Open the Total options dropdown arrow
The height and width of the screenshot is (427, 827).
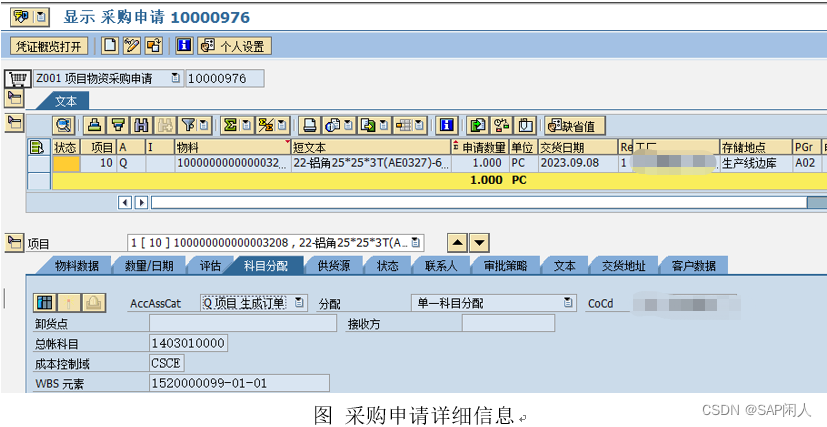[x=246, y=125]
